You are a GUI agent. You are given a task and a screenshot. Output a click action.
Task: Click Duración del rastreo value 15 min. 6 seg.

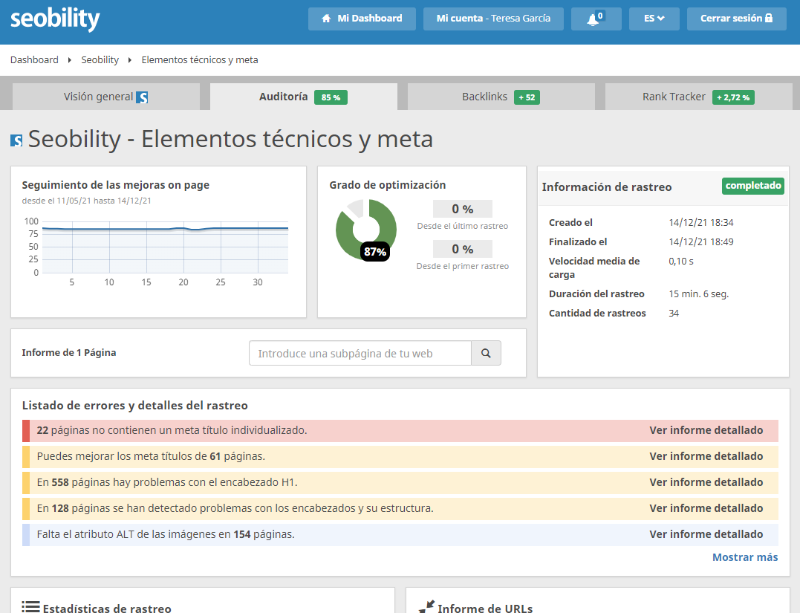698,294
